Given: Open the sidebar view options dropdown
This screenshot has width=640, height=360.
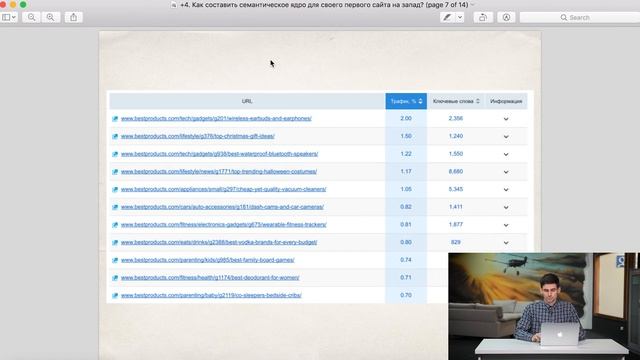Looking at the screenshot, I should coord(9,17).
